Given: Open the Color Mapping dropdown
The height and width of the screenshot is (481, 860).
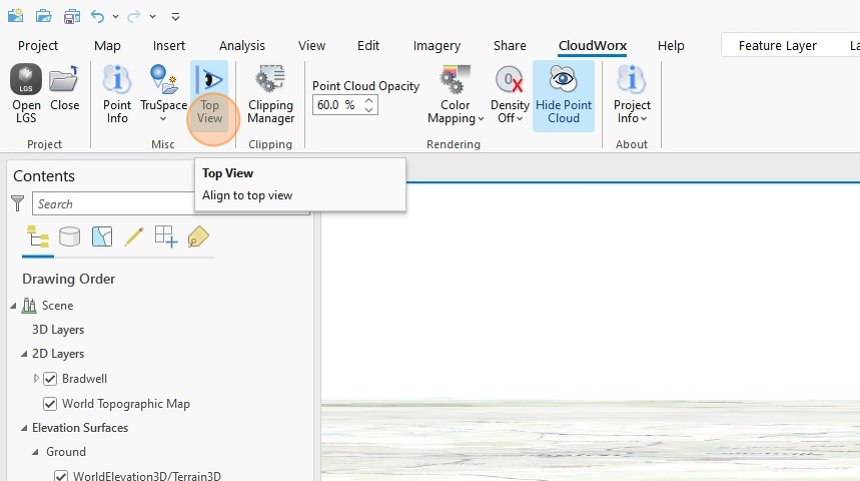Looking at the screenshot, I should [455, 94].
